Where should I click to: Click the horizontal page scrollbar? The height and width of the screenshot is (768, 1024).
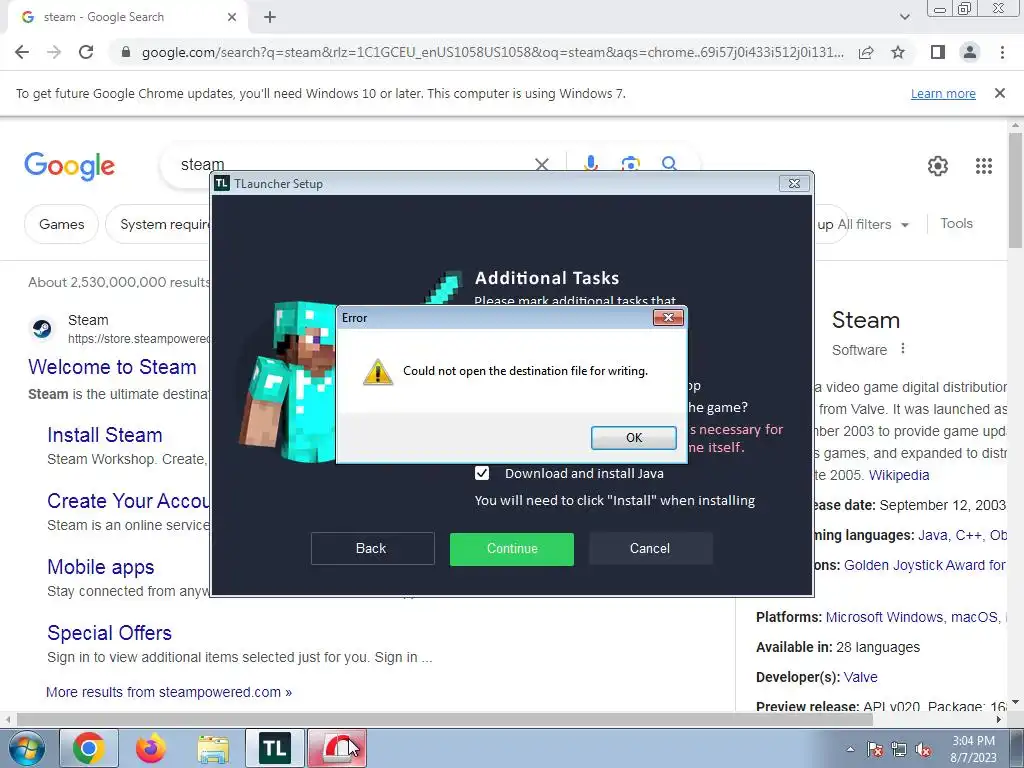[444, 719]
